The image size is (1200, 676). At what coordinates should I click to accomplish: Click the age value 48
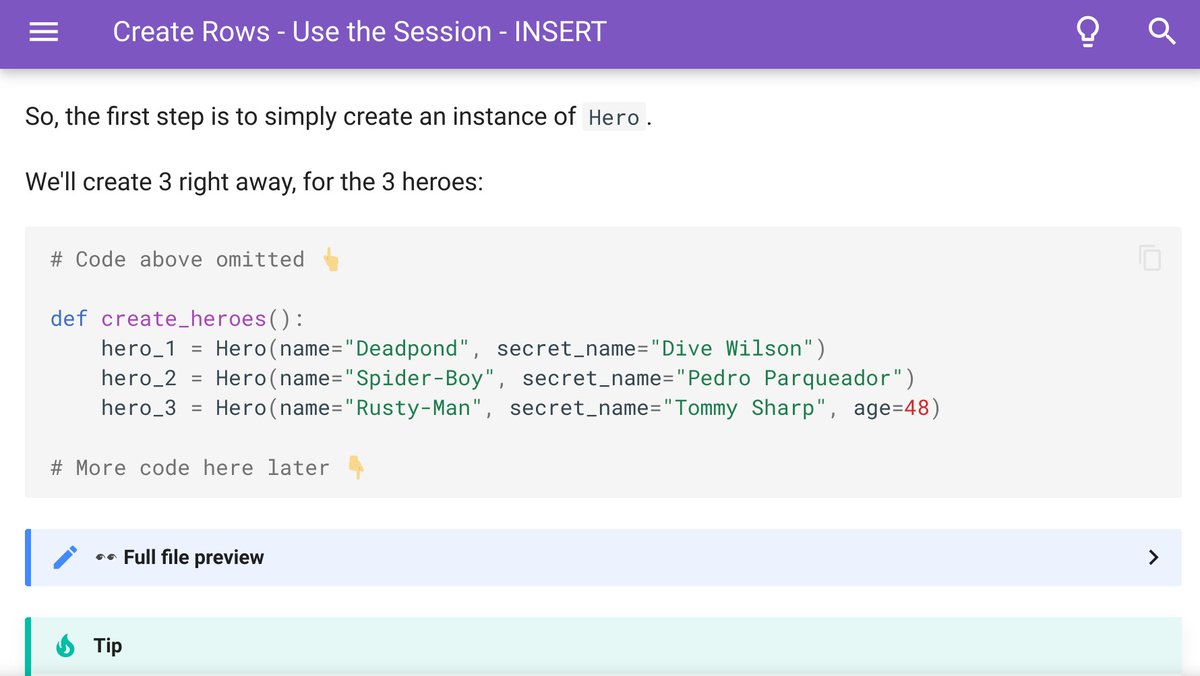[916, 408]
